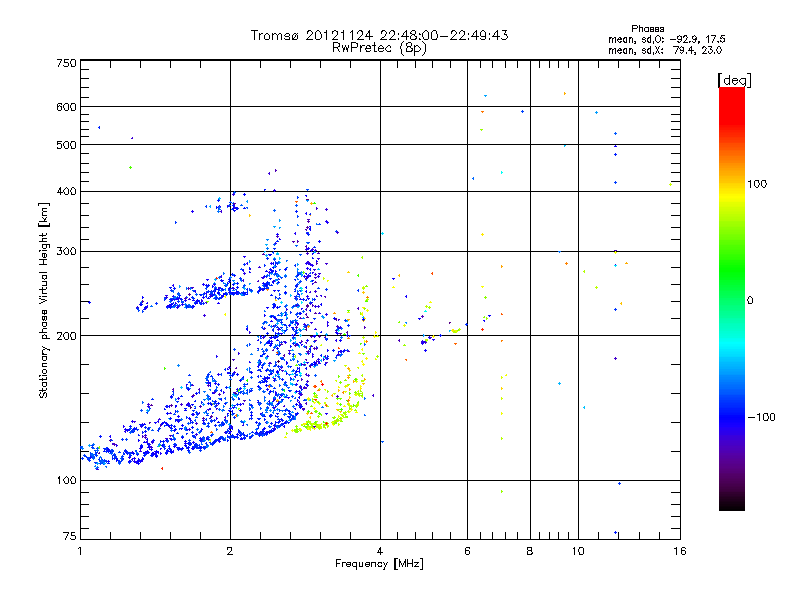Click the "750" tick on the height axis

point(66,63)
